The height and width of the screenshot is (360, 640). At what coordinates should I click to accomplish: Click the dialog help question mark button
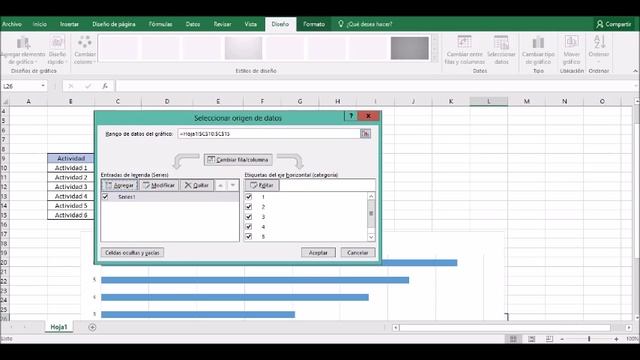pyautogui.click(x=351, y=116)
